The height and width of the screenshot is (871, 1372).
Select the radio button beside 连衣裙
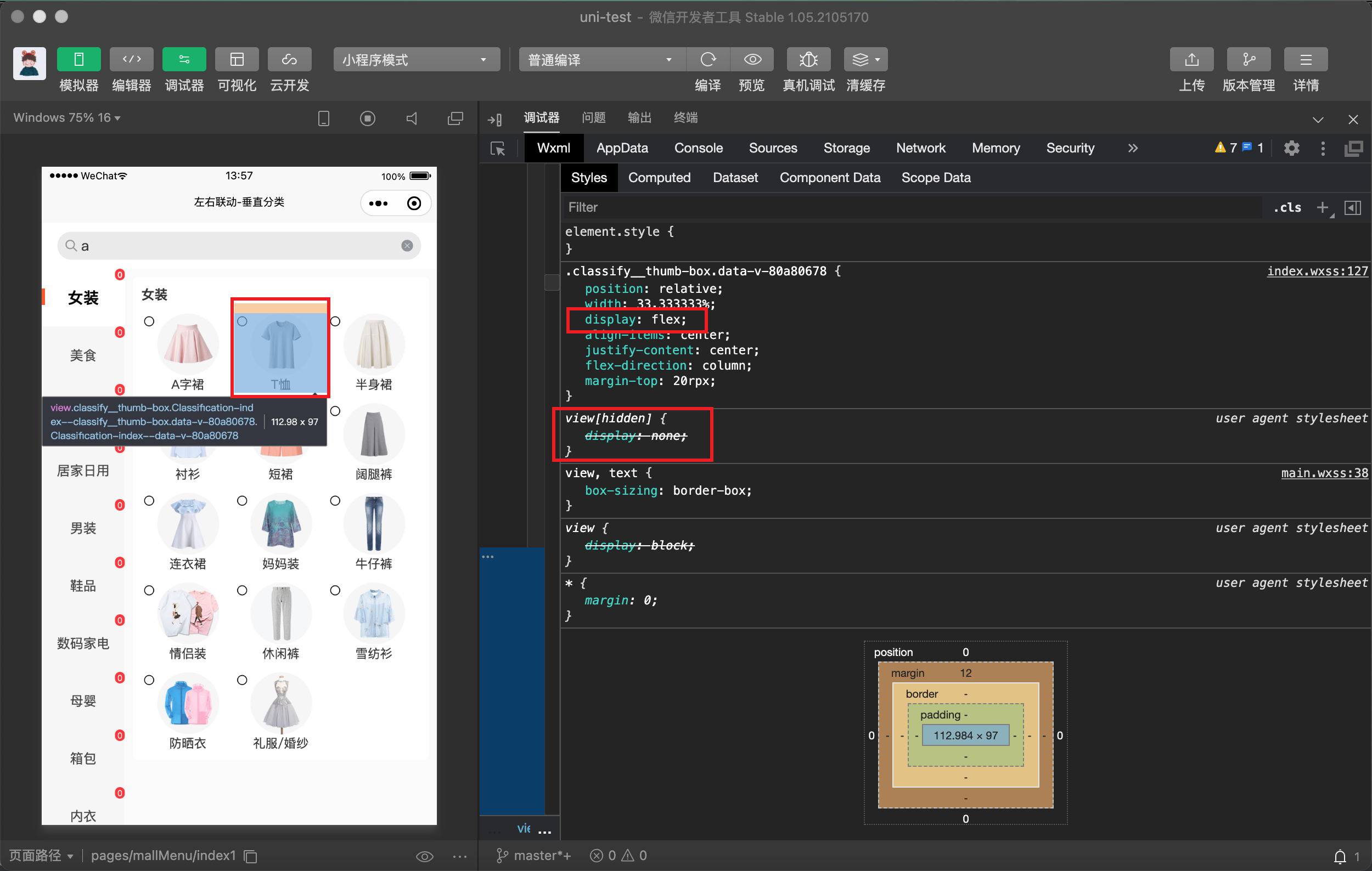pos(149,501)
